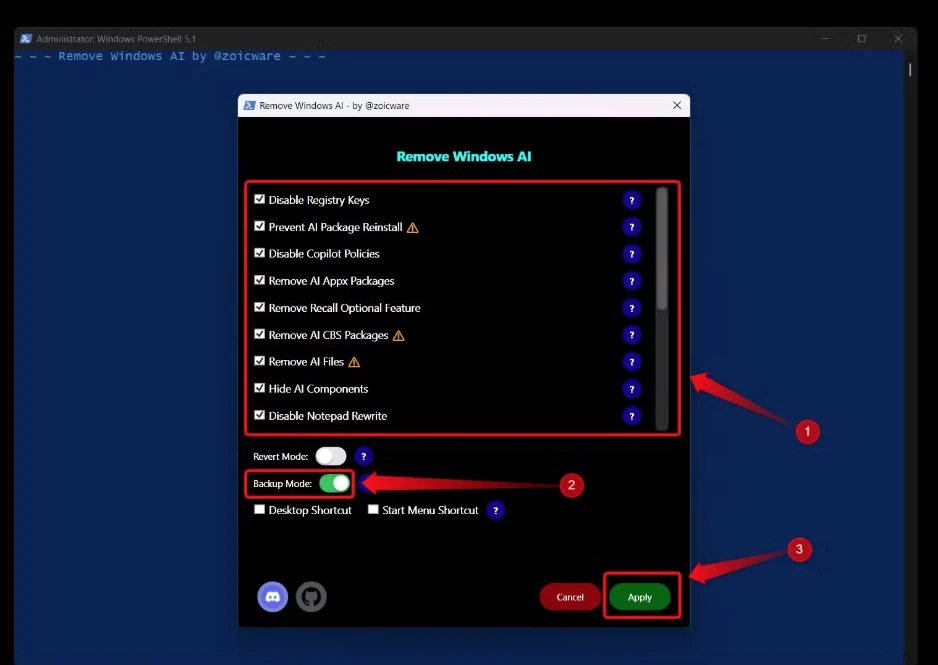Close the Remove Windows AI dialog
Screen dimensions: 938x665
pyautogui.click(x=677, y=105)
